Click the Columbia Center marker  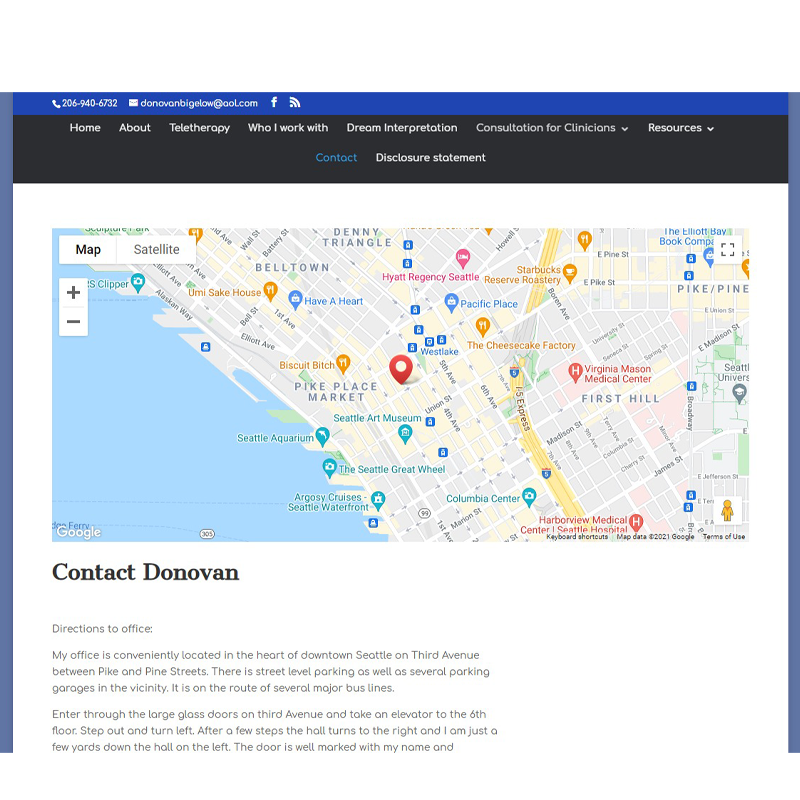(x=530, y=496)
